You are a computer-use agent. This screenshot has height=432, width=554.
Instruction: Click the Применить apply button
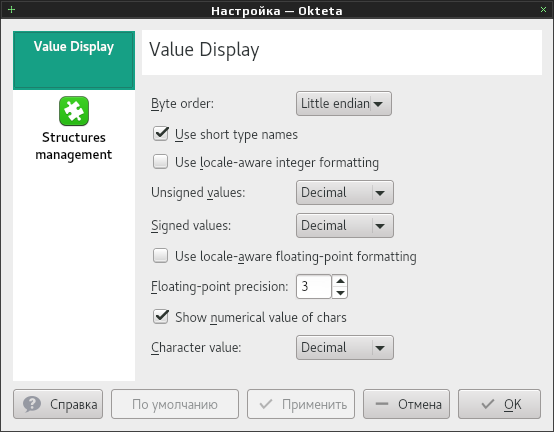(301, 404)
